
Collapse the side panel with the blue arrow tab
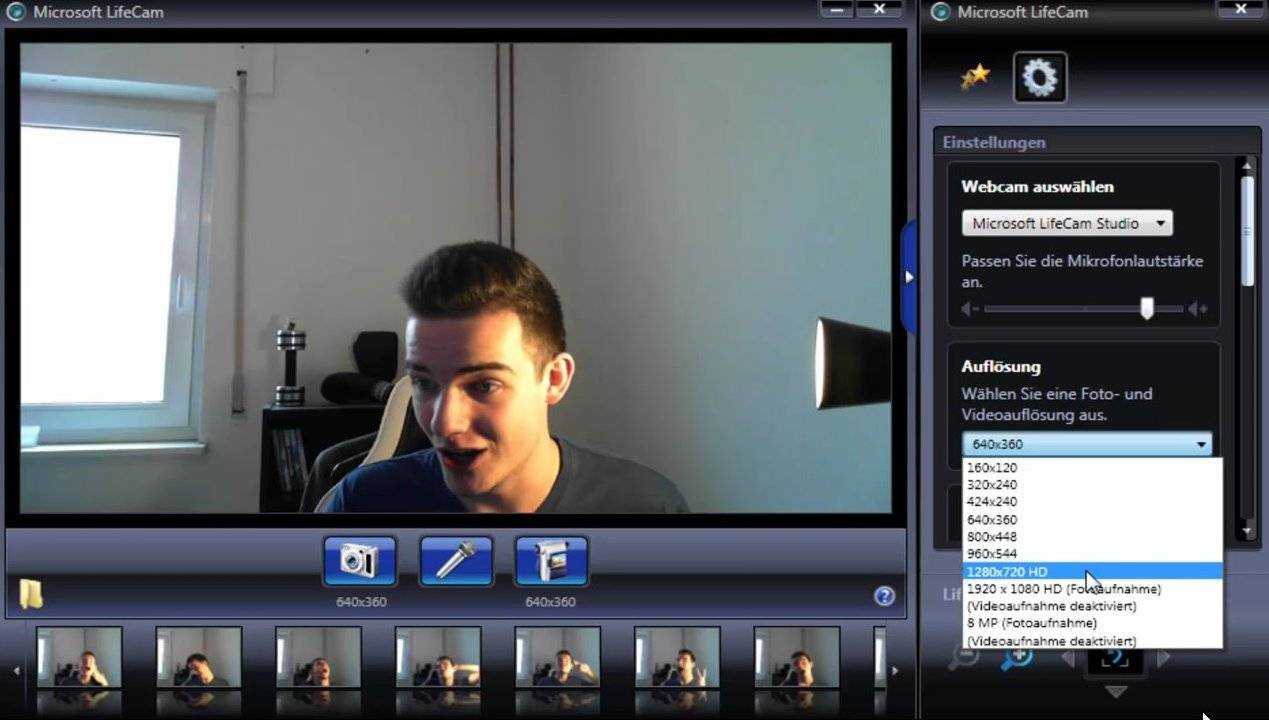(x=908, y=277)
